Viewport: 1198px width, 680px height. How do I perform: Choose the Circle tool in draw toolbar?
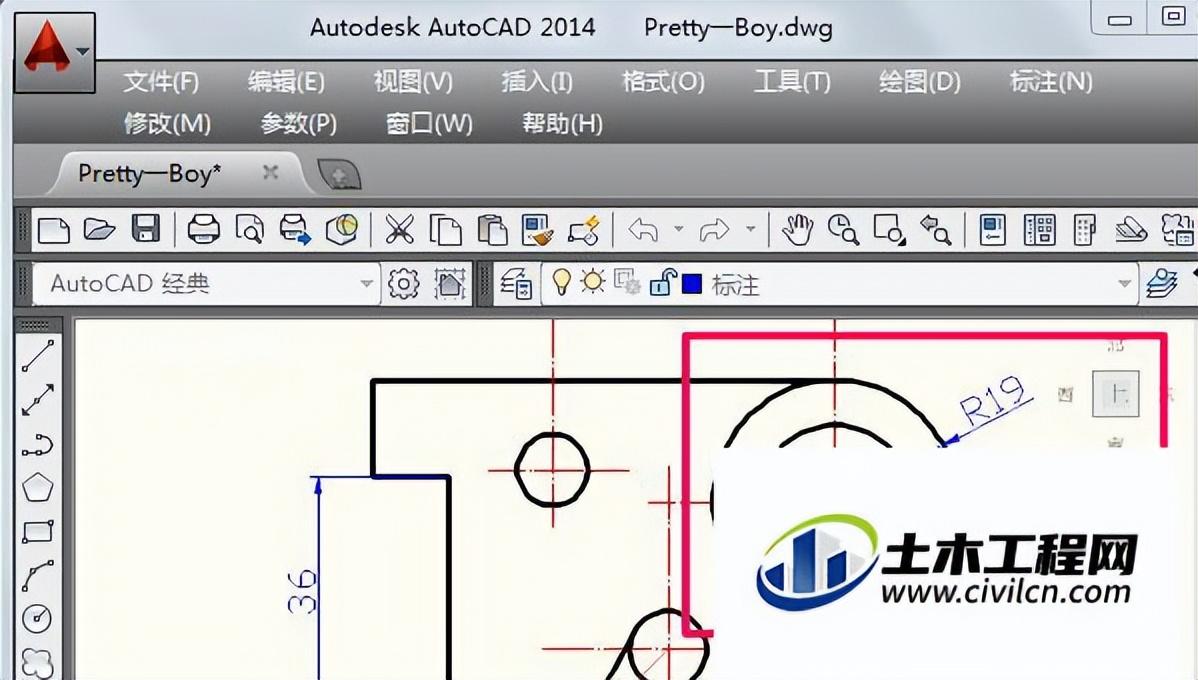pyautogui.click(x=38, y=618)
